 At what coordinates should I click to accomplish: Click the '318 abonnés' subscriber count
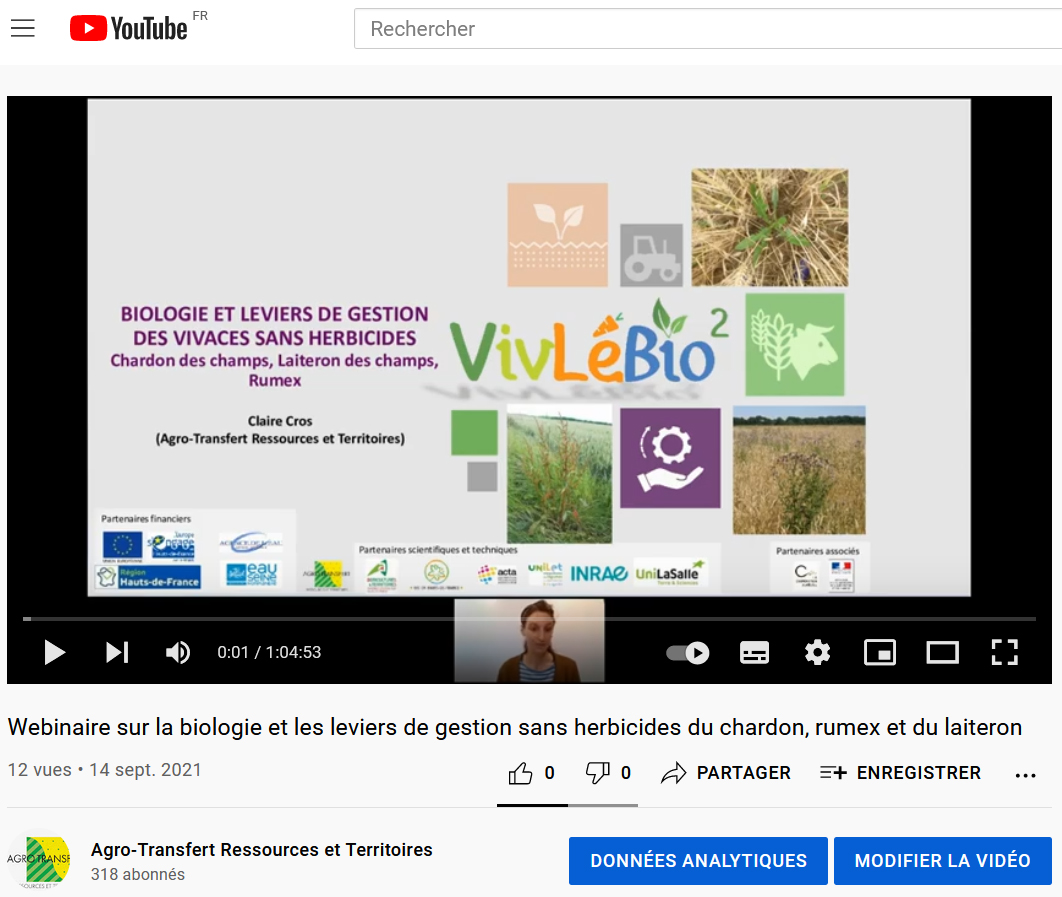point(137,875)
